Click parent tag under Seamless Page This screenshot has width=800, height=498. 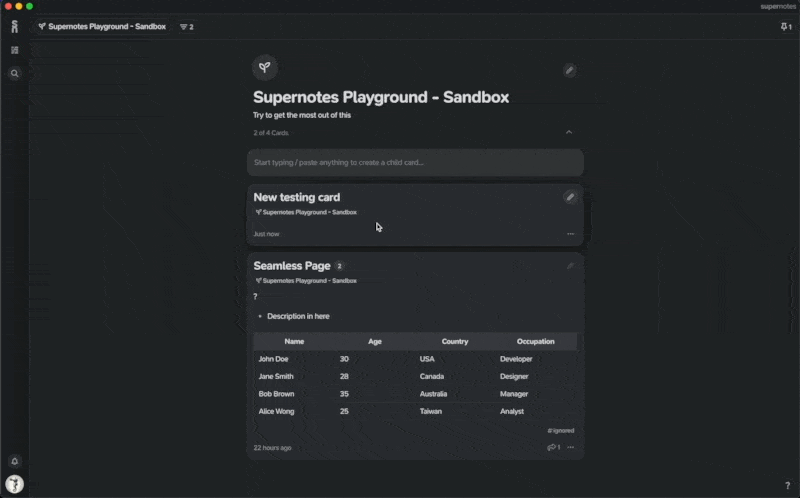point(306,281)
